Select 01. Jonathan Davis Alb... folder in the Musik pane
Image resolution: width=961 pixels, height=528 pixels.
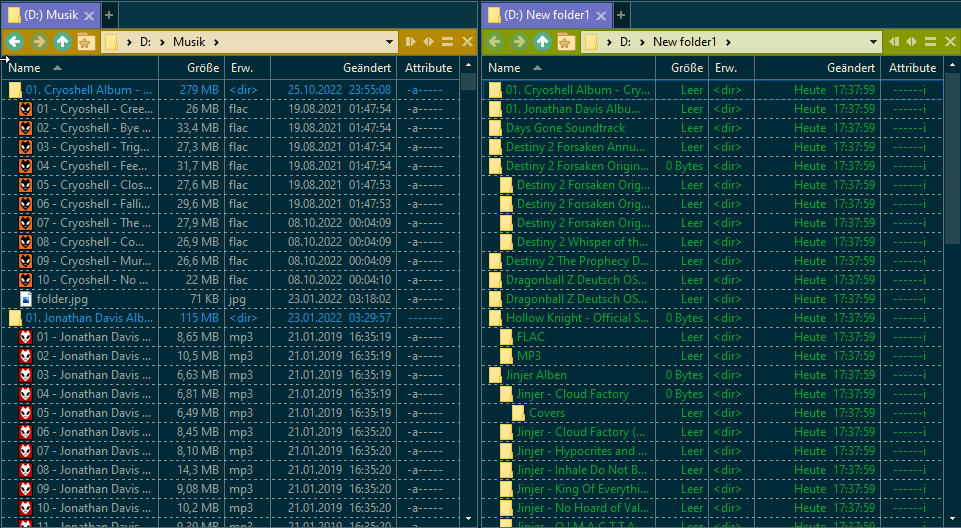89,318
